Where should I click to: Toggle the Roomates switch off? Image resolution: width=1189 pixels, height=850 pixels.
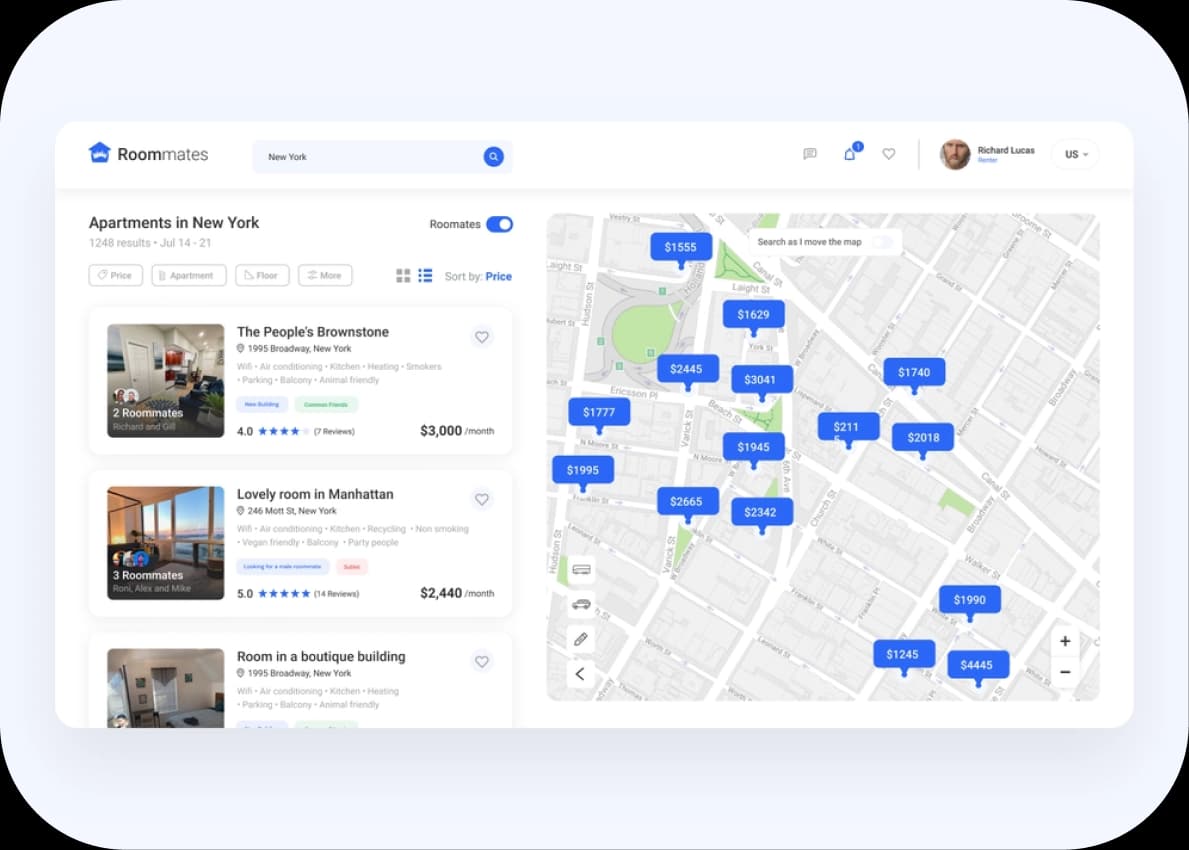(500, 224)
